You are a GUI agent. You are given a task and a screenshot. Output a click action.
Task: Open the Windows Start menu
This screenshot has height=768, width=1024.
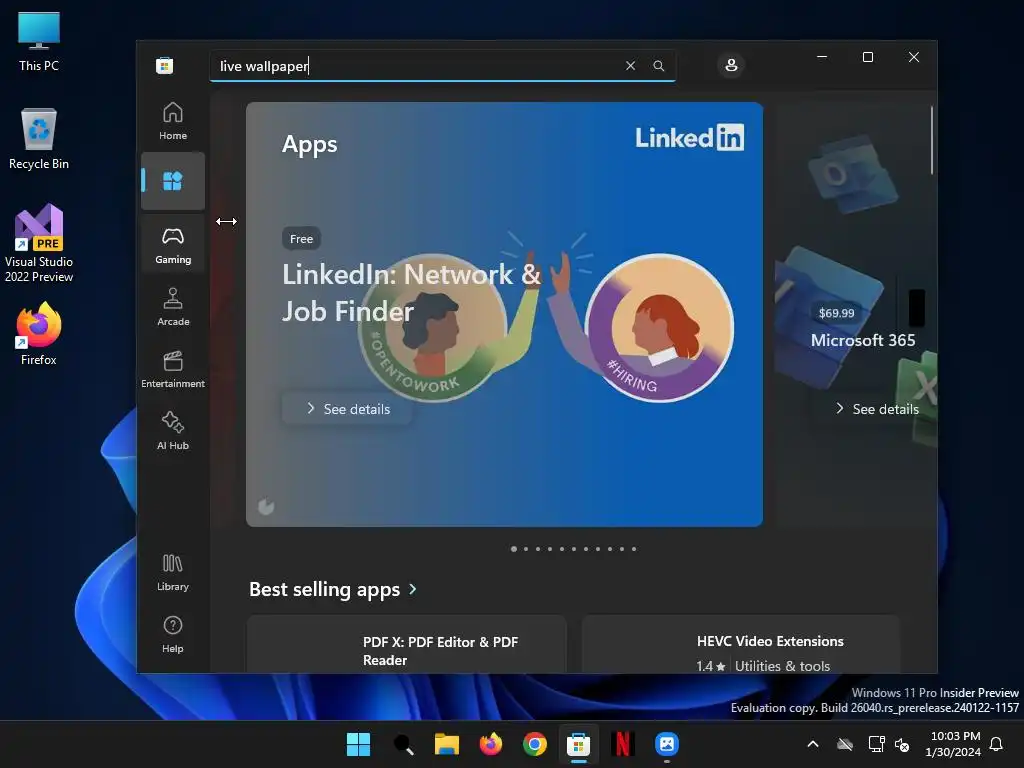[359, 744]
